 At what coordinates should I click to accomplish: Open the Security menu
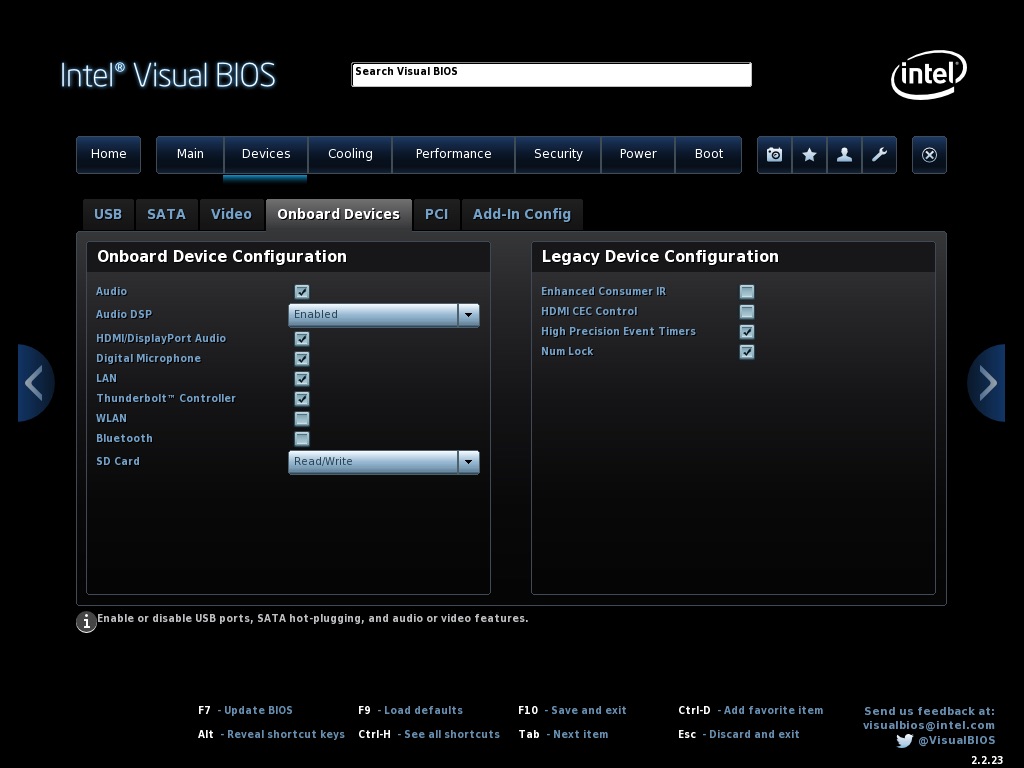point(558,155)
